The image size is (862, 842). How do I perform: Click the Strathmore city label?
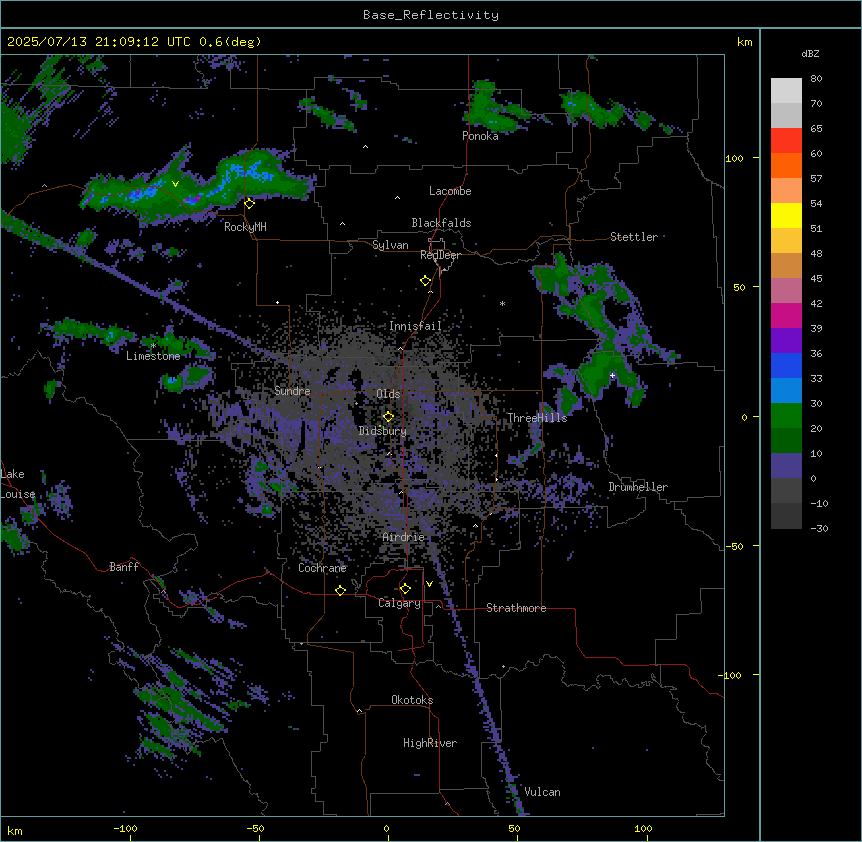coord(516,608)
